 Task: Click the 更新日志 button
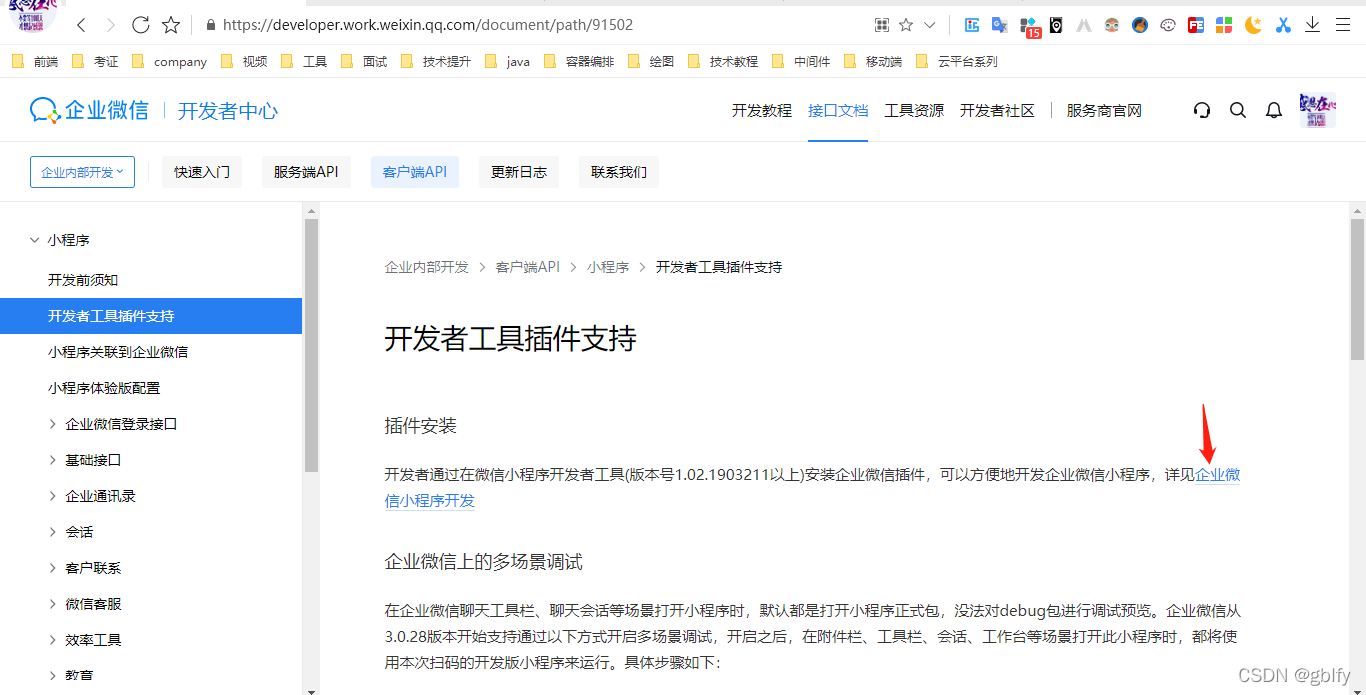(518, 171)
